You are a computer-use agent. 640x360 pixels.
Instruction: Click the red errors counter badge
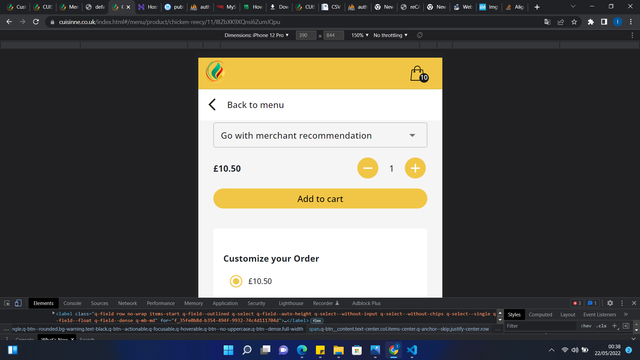[577, 303]
